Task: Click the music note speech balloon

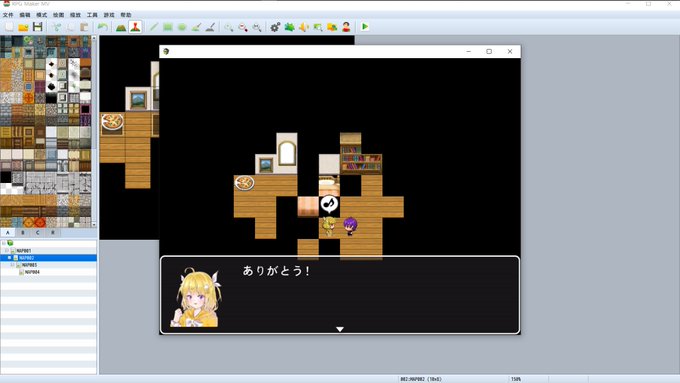Action: [x=329, y=204]
